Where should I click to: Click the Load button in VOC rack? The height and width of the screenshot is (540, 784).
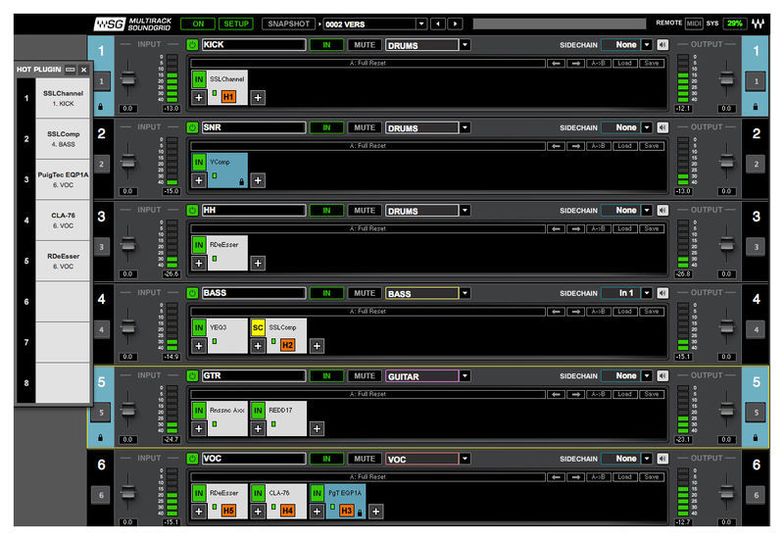(624, 477)
